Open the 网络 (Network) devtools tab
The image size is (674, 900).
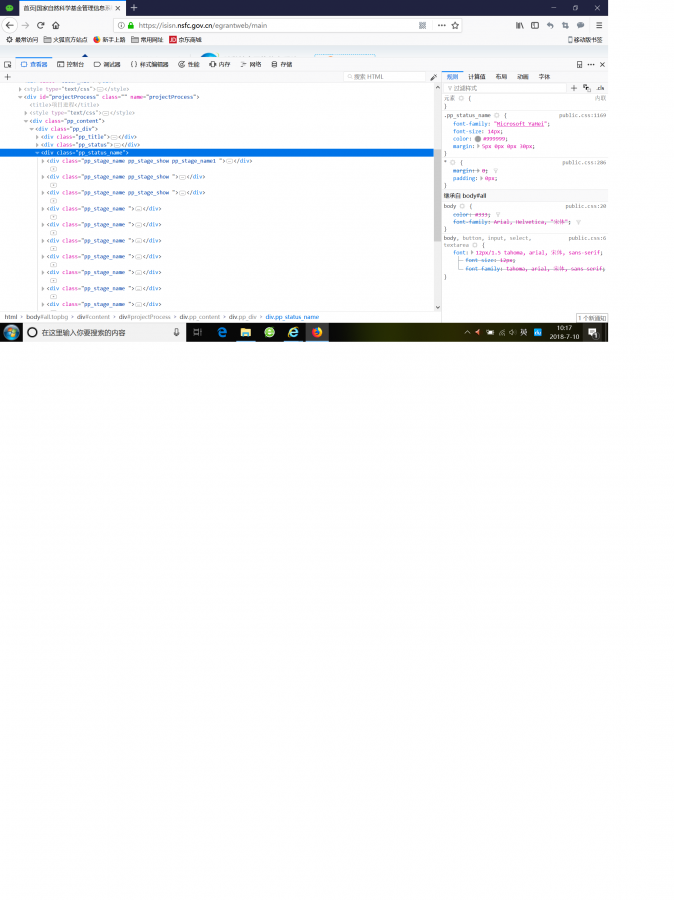251,64
